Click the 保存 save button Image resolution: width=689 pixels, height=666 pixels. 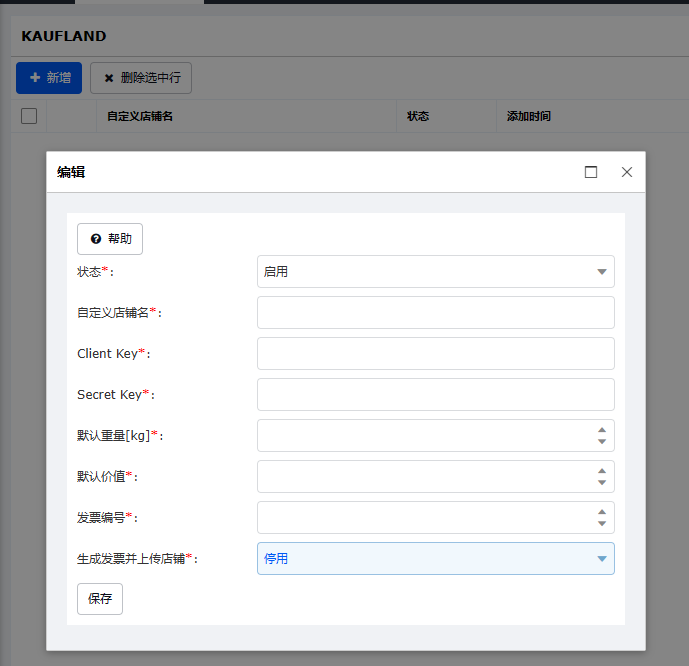pyautogui.click(x=100, y=599)
